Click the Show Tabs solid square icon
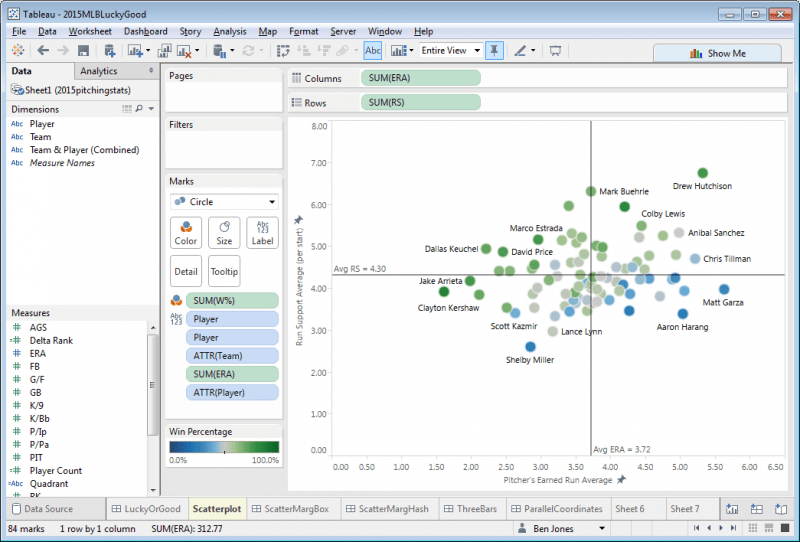This screenshot has height=542, width=800. point(785,528)
